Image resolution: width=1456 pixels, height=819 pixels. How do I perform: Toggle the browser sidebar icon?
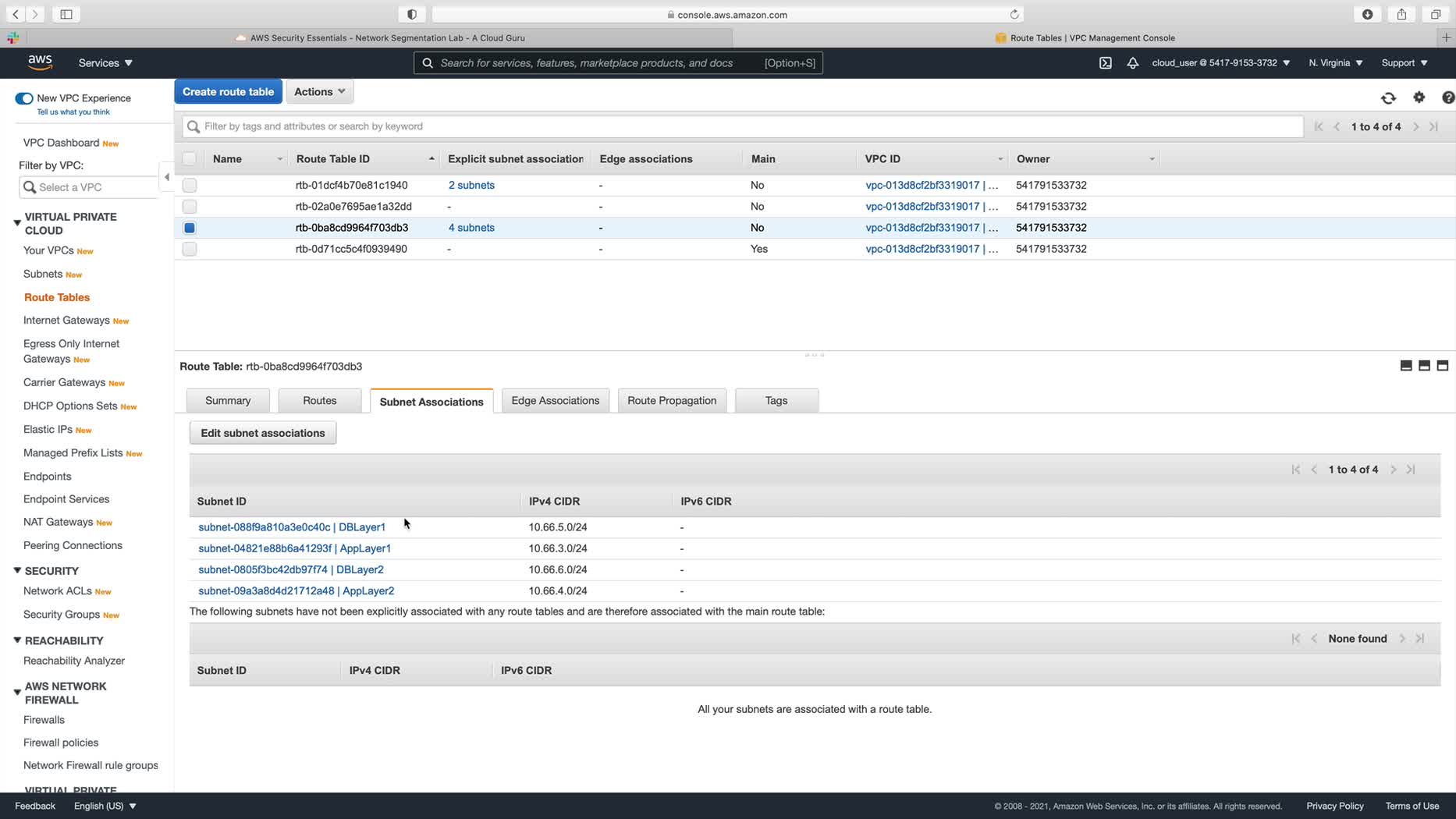[66, 14]
